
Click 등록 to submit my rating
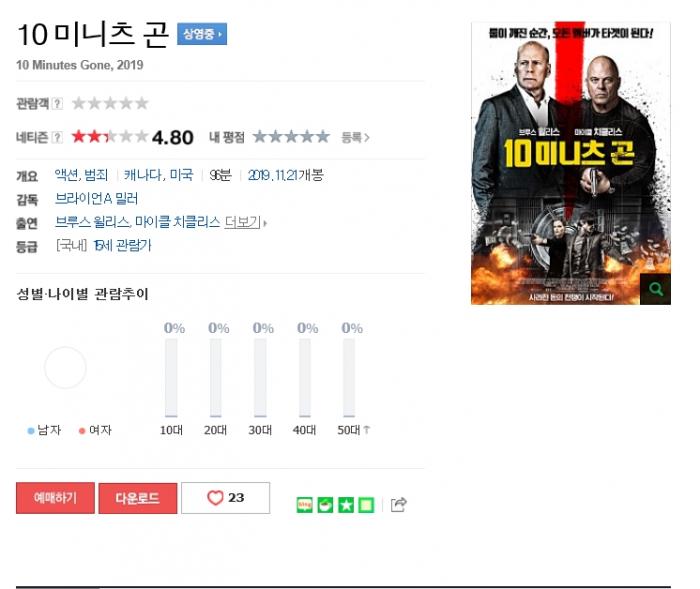(355, 137)
